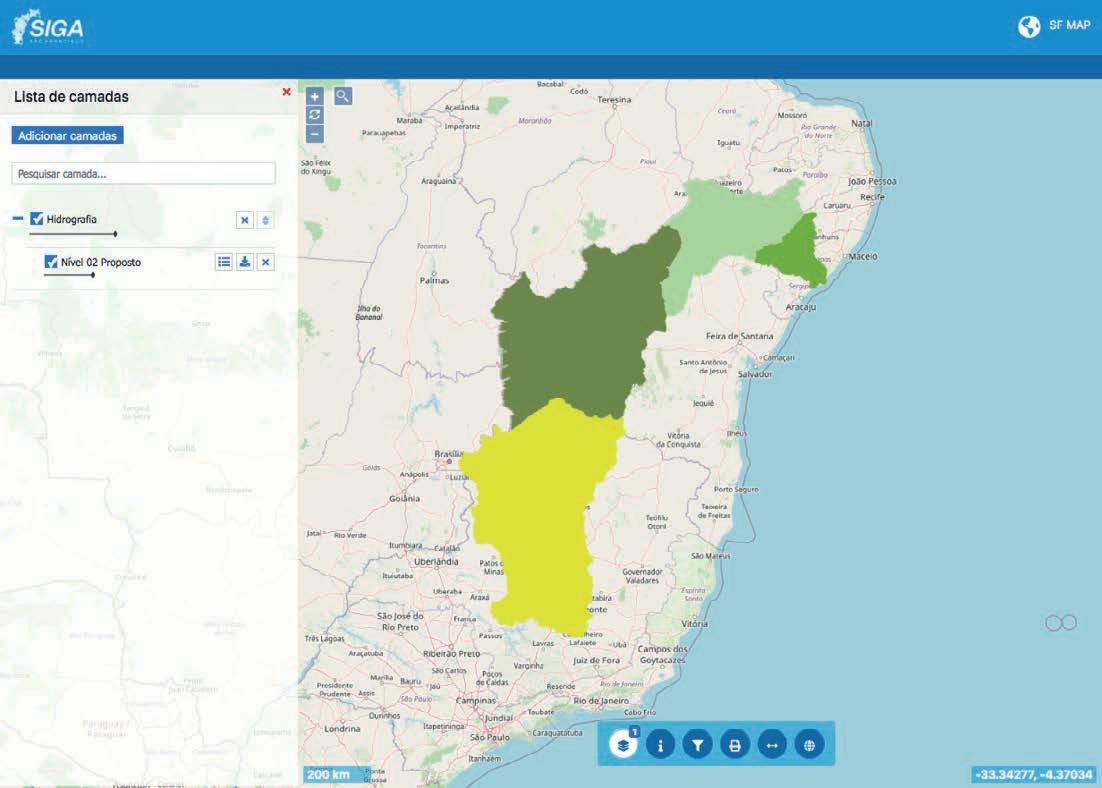This screenshot has height=788, width=1102.
Task: Open attribute table for Nível 02 Proposto
Action: [223, 262]
